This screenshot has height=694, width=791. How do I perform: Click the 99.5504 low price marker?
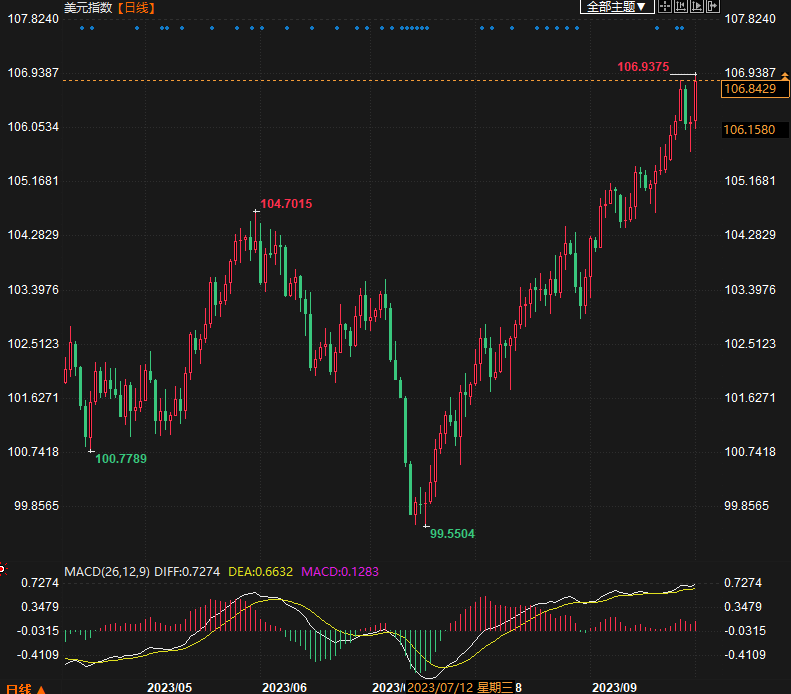pos(452,534)
